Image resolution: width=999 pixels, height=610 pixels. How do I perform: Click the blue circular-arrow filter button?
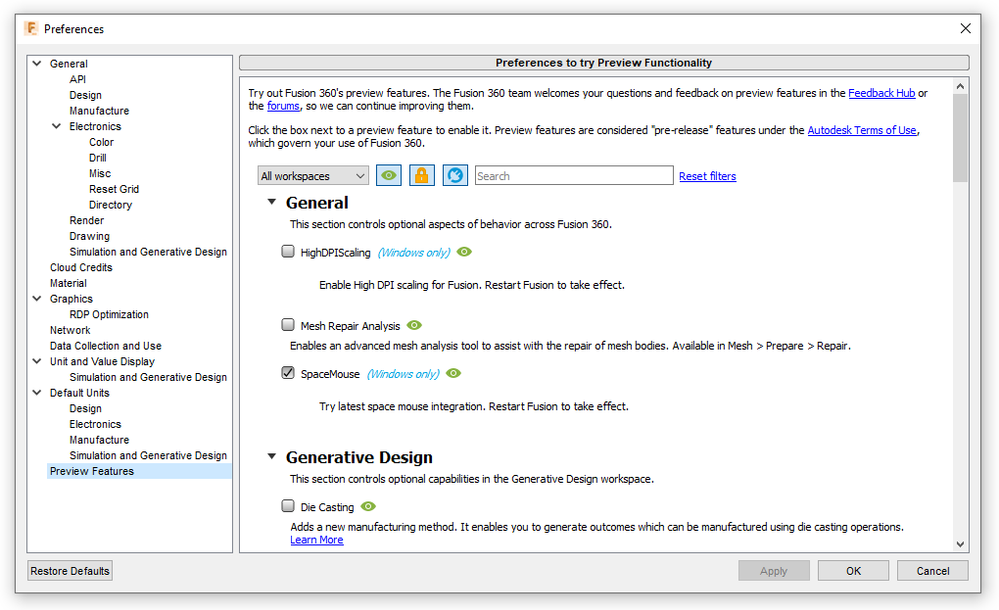[455, 175]
